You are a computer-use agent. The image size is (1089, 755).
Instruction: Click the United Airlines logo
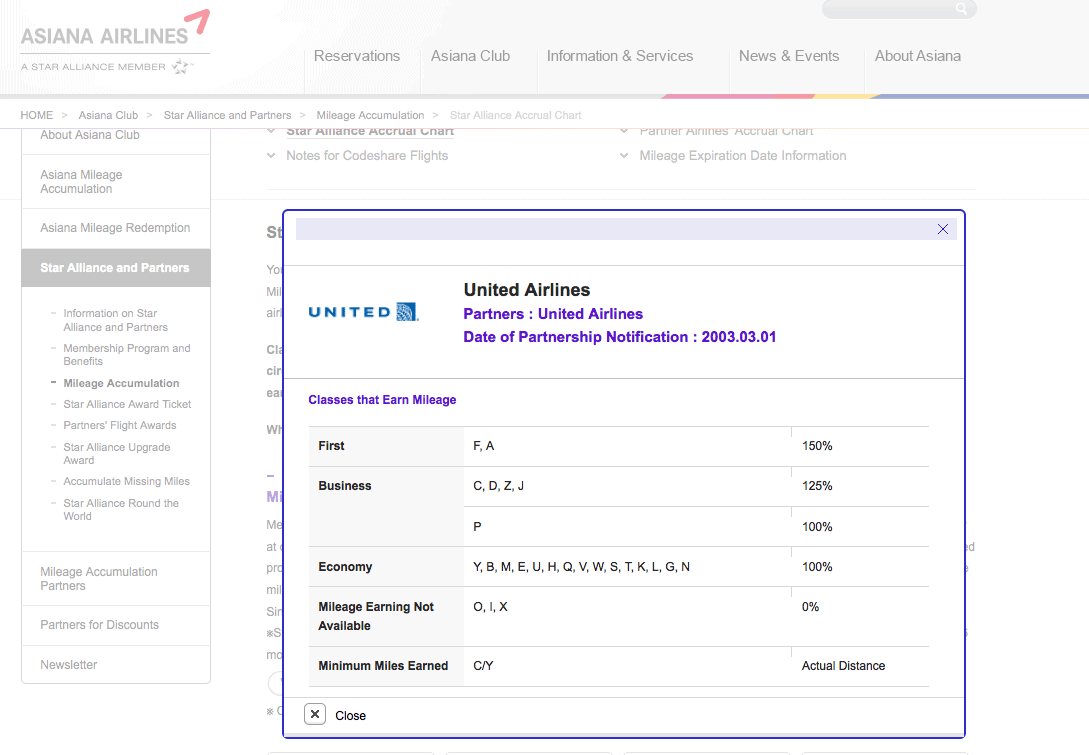click(363, 312)
